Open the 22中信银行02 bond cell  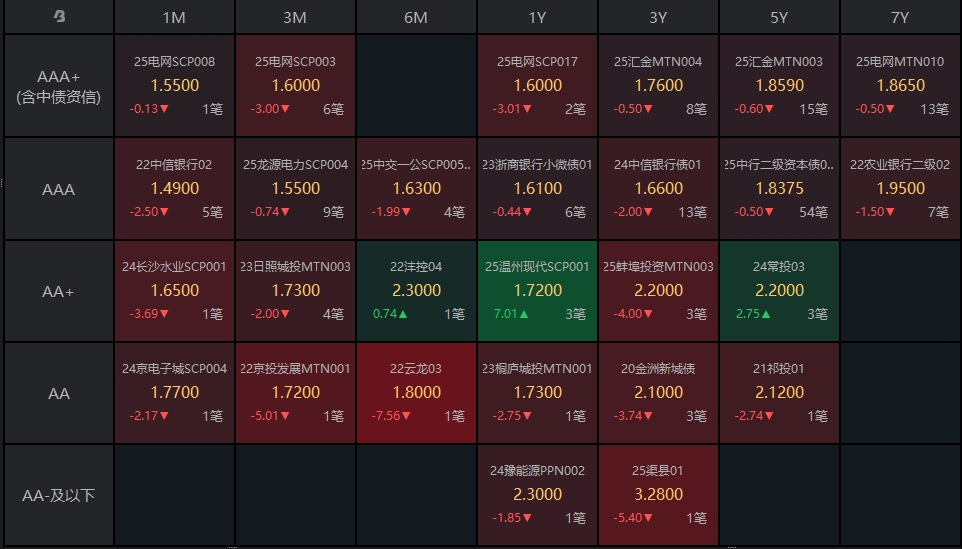(175, 188)
